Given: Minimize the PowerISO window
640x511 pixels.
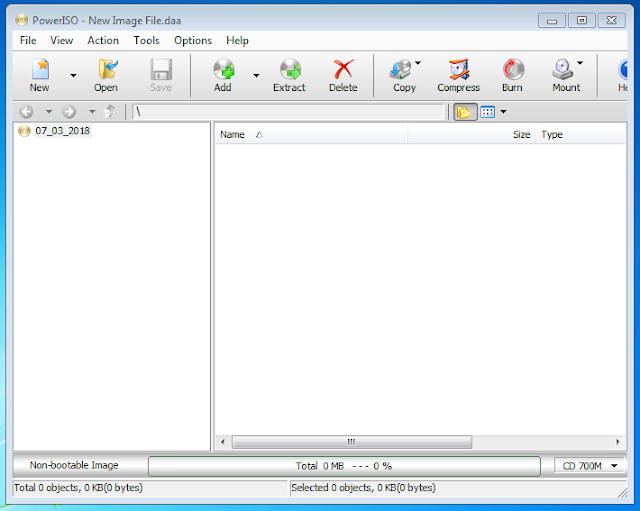Looking at the screenshot, I should [552, 20].
